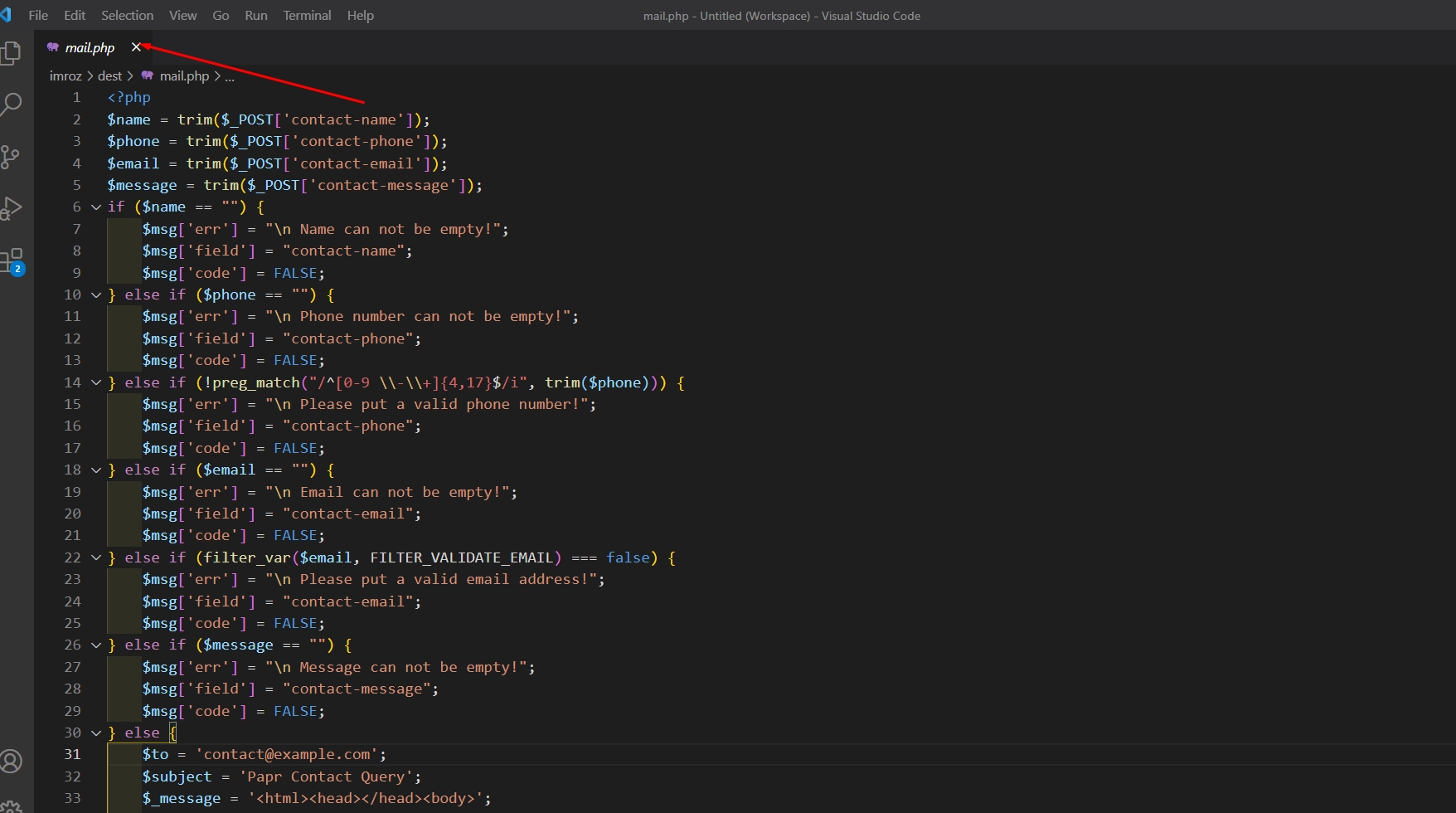Open the File menu

(38, 16)
